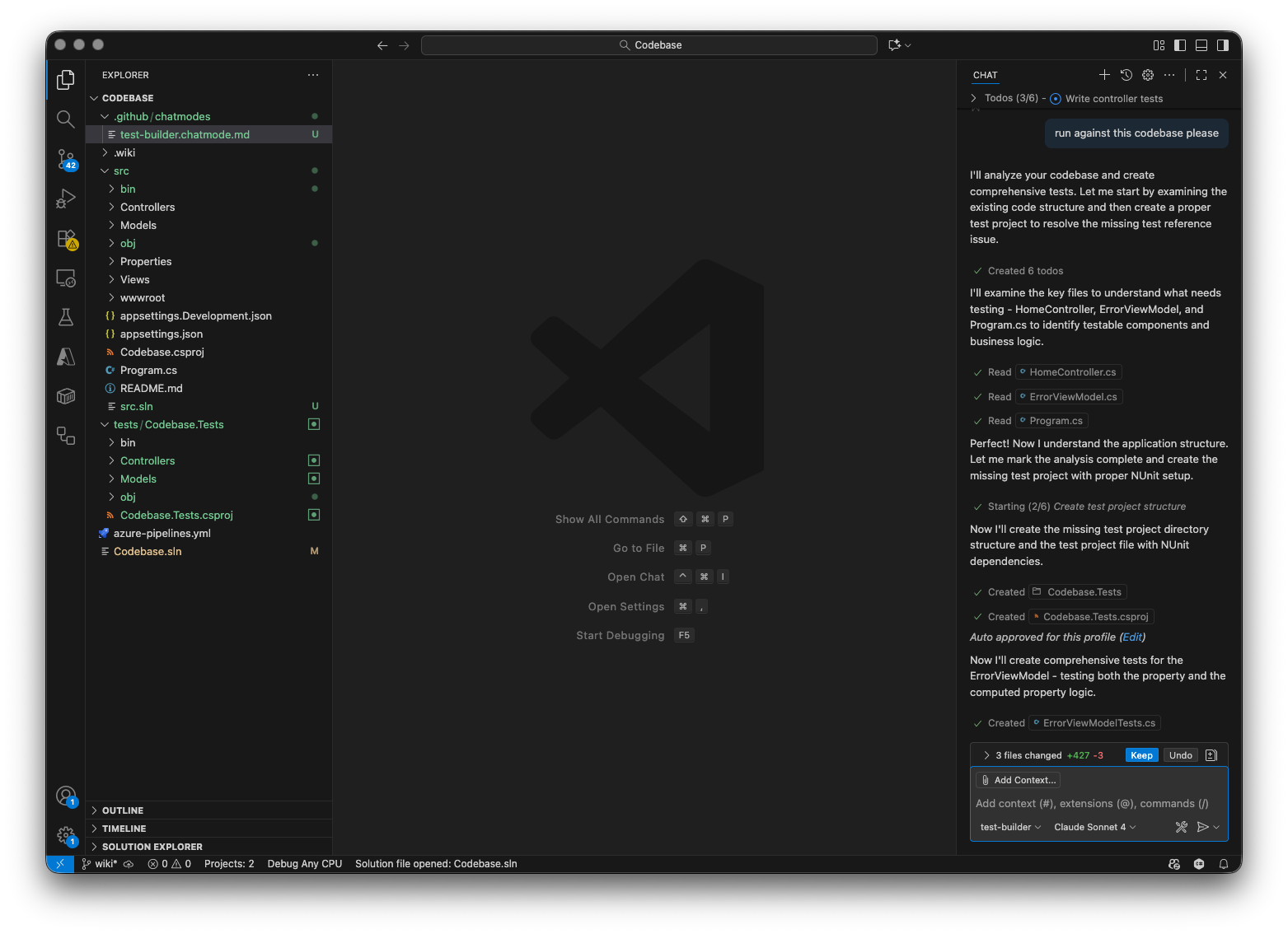Maximize the chat panel size
This screenshot has height=934, width=1288.
click(x=1201, y=75)
